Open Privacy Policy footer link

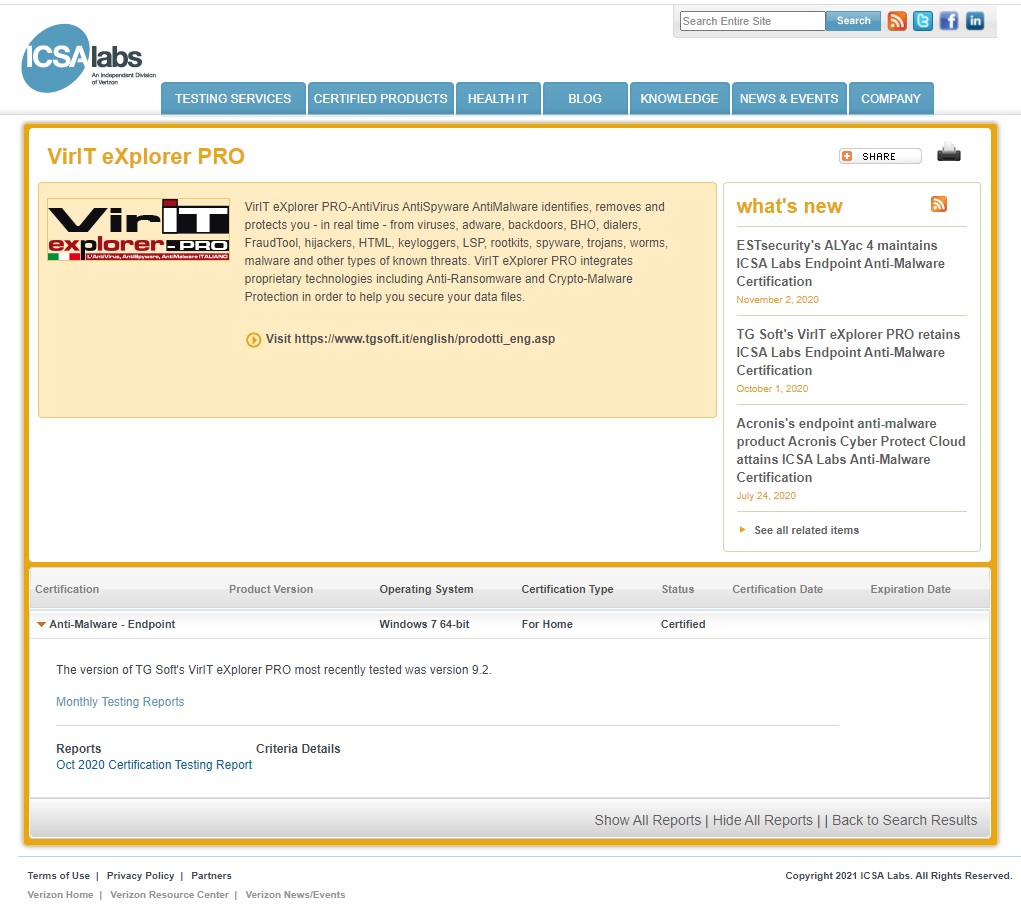tap(141, 875)
